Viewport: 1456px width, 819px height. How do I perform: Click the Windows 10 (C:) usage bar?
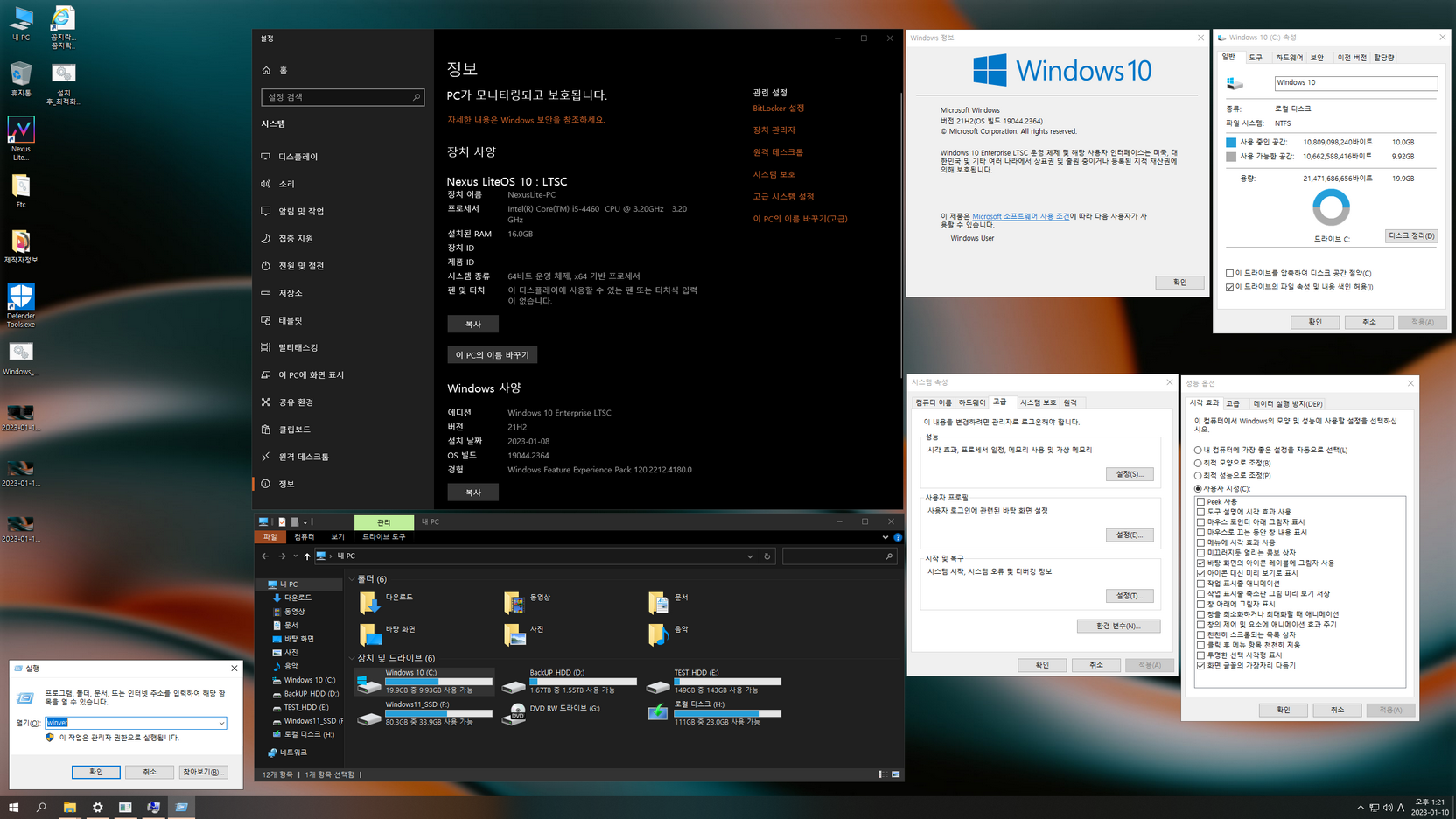tap(438, 682)
